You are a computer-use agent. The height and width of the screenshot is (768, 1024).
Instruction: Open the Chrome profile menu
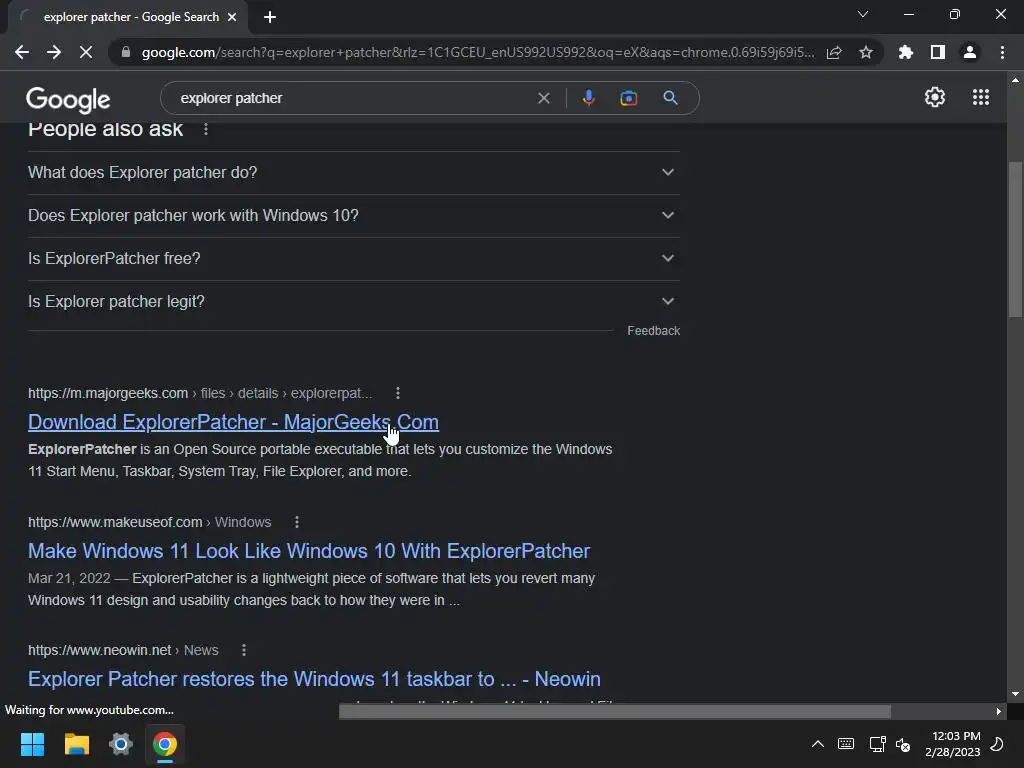tap(970, 52)
